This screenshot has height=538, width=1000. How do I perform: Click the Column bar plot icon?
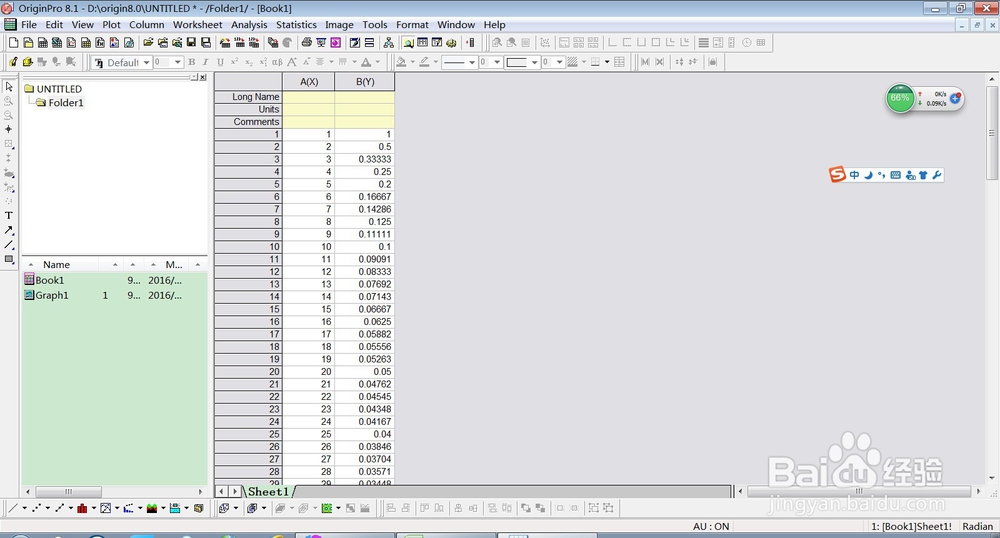[82, 508]
